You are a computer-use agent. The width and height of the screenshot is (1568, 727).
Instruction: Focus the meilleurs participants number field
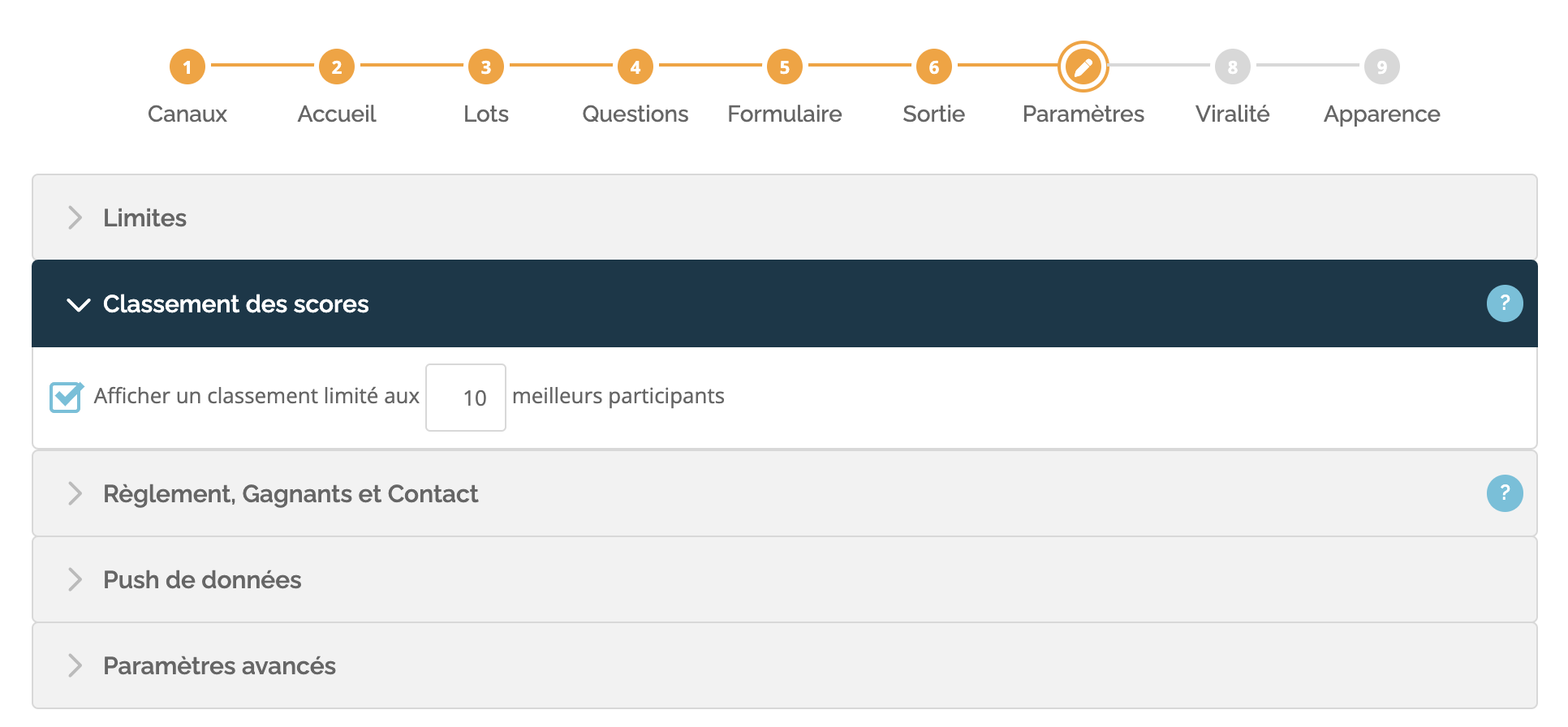click(x=466, y=398)
